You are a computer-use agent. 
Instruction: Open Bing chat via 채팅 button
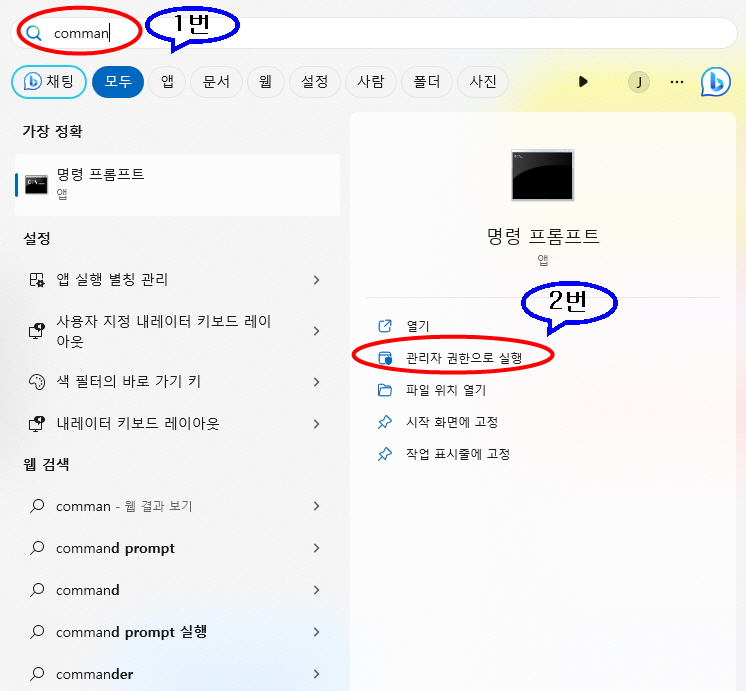(49, 82)
